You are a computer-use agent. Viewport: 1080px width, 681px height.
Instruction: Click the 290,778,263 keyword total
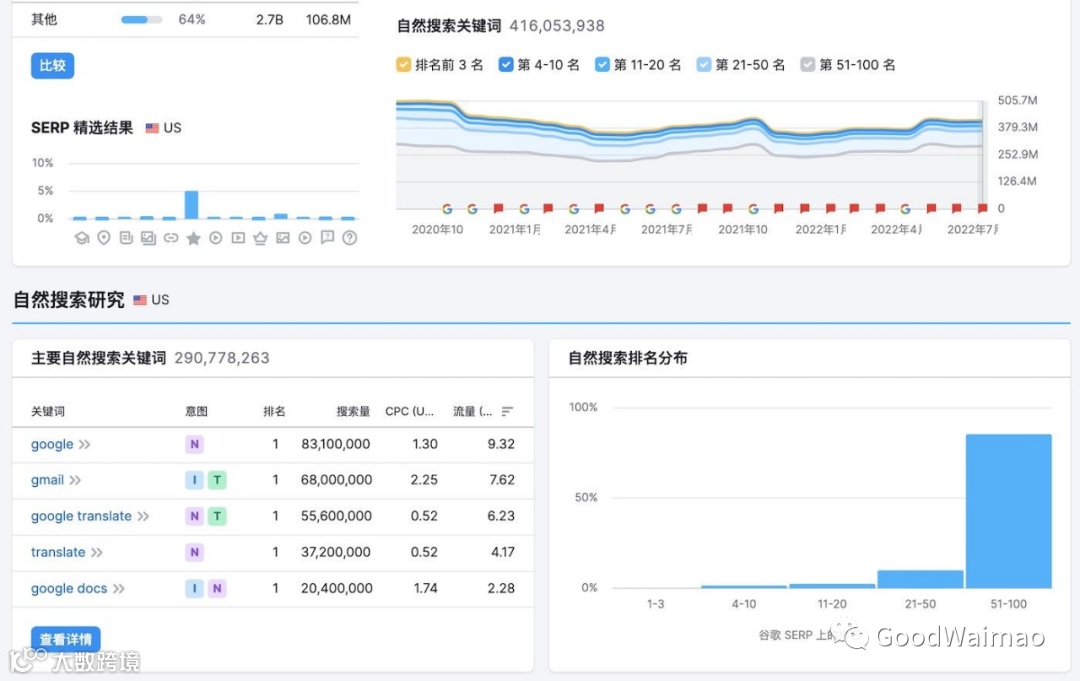pyautogui.click(x=222, y=358)
